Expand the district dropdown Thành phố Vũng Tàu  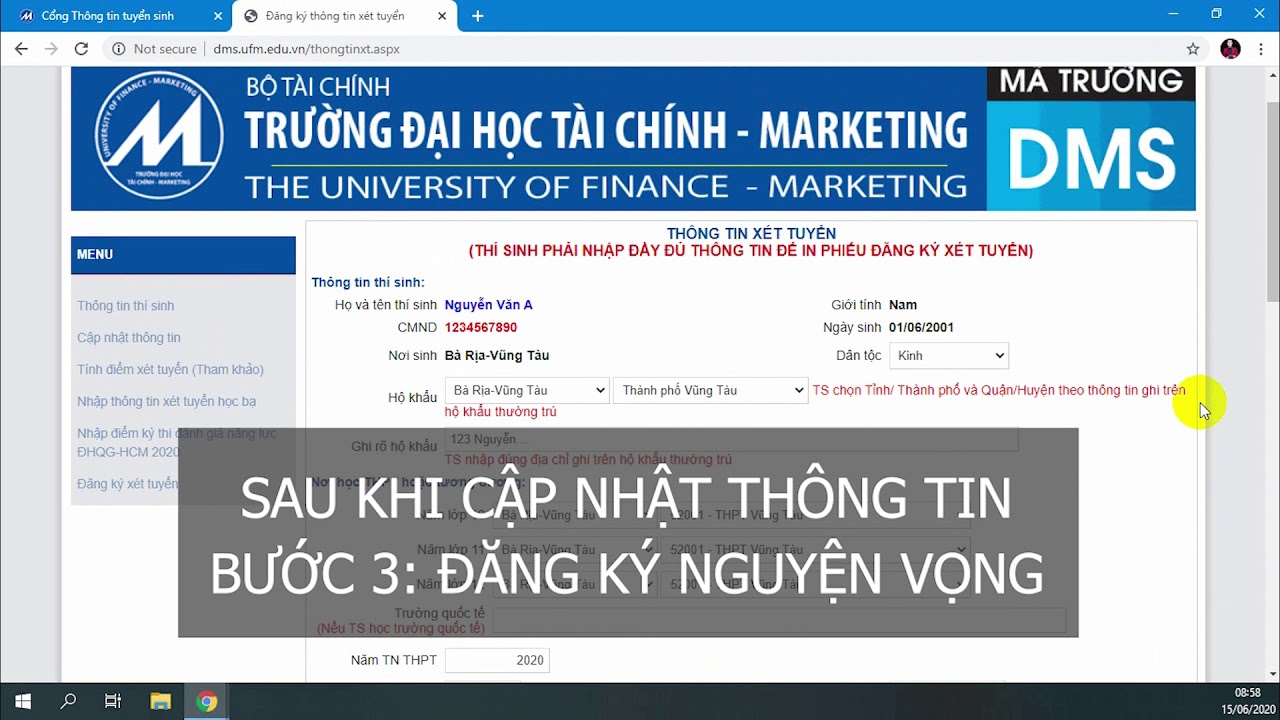pyautogui.click(x=710, y=390)
